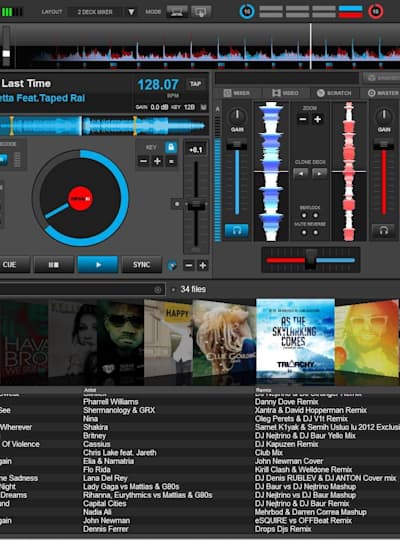400x540 pixels.
Task: Clone deck with the left arrow
Action: pyautogui.click(x=301, y=174)
